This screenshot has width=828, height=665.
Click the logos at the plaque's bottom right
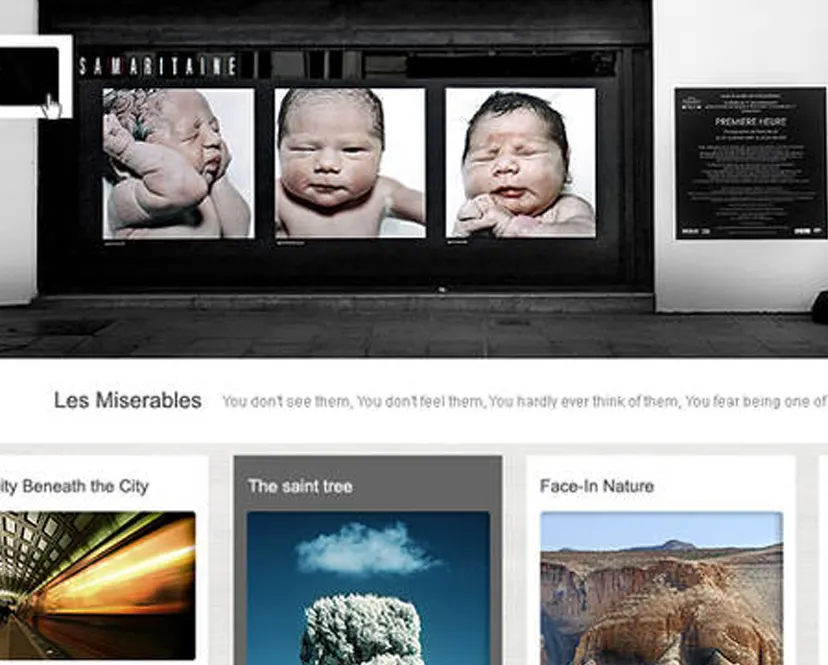pyautogui.click(x=806, y=230)
